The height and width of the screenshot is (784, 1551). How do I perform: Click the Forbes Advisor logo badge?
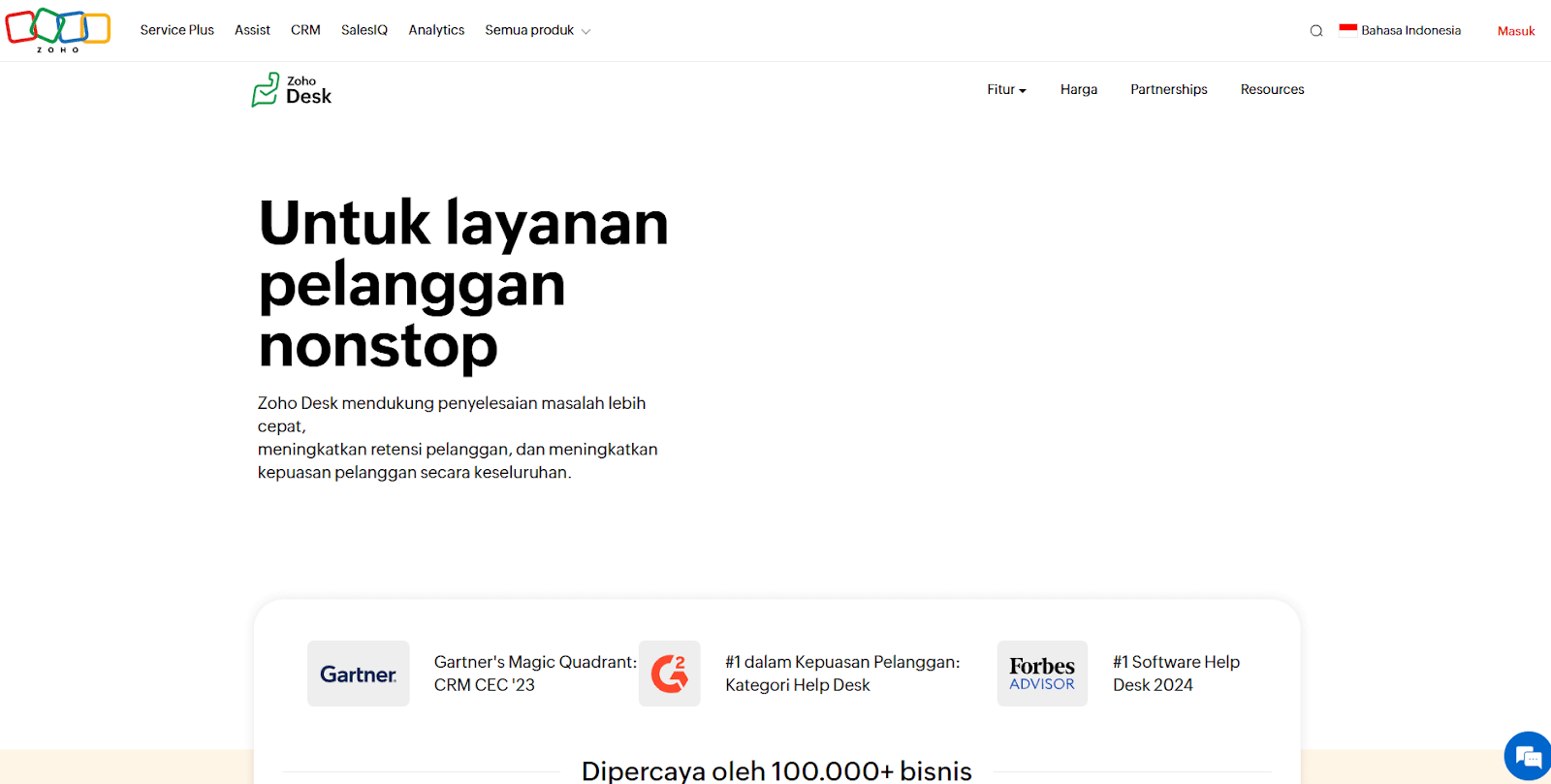[1042, 674]
